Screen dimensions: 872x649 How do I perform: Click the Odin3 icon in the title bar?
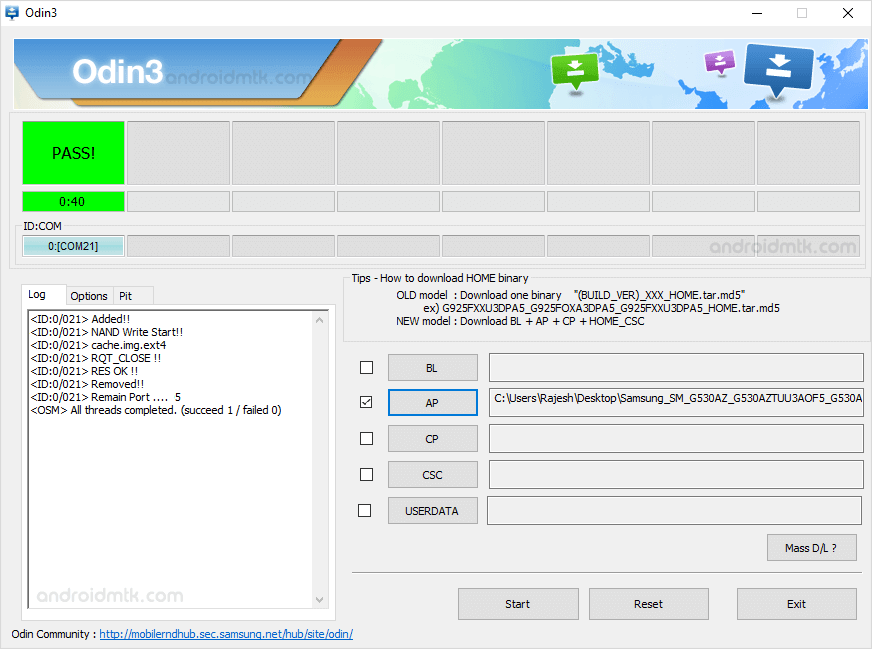pyautogui.click(x=13, y=13)
